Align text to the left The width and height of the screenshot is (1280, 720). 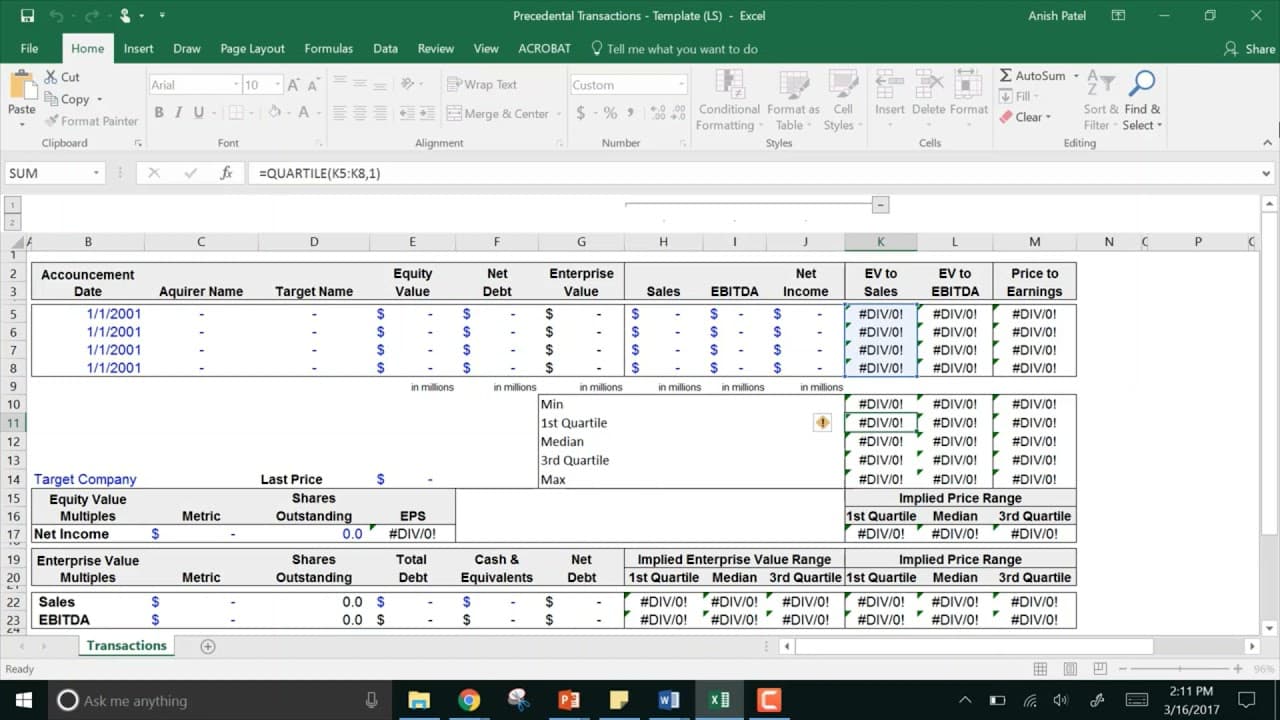pyautogui.click(x=340, y=114)
